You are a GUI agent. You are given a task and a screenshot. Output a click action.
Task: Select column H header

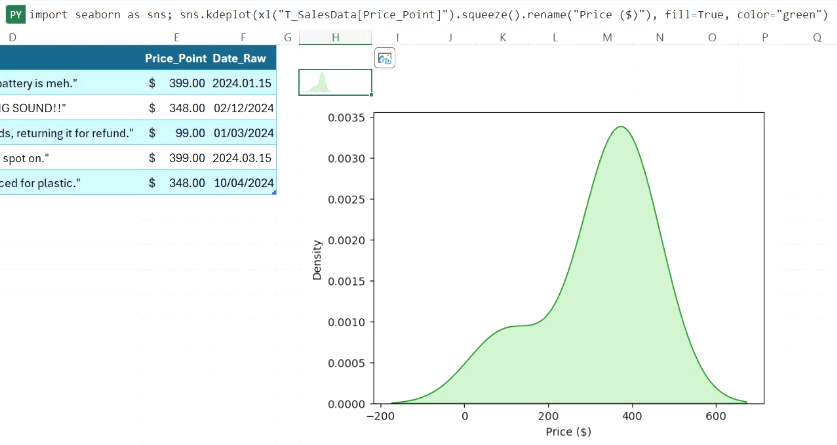pyautogui.click(x=335, y=37)
